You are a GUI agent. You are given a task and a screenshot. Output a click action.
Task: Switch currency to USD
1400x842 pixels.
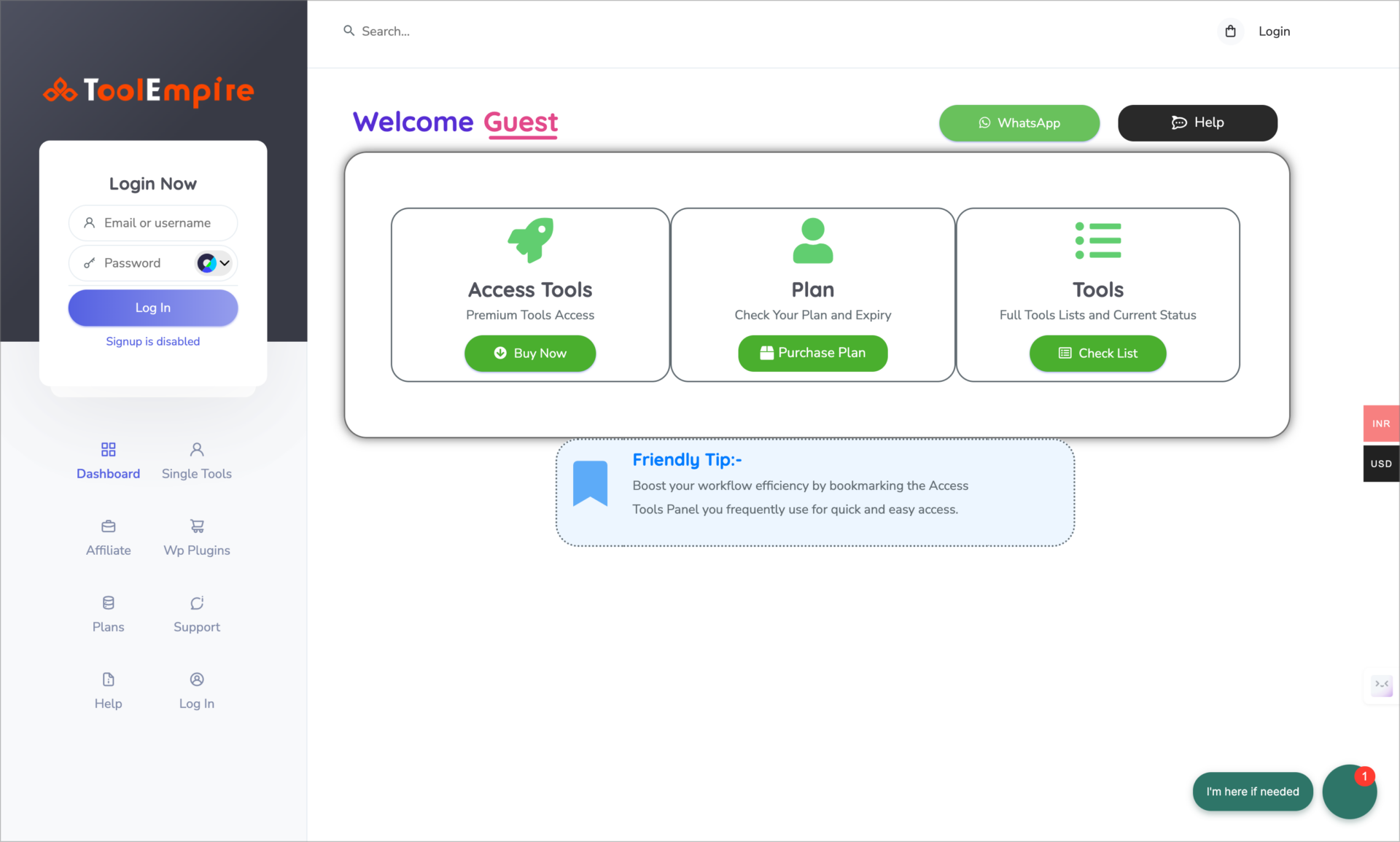[1381, 464]
